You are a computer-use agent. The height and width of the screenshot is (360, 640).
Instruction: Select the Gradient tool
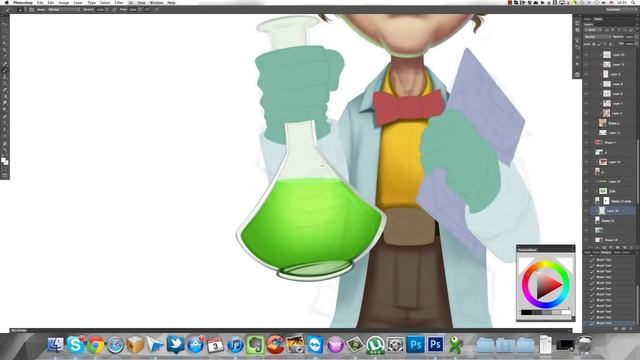(x=5, y=97)
